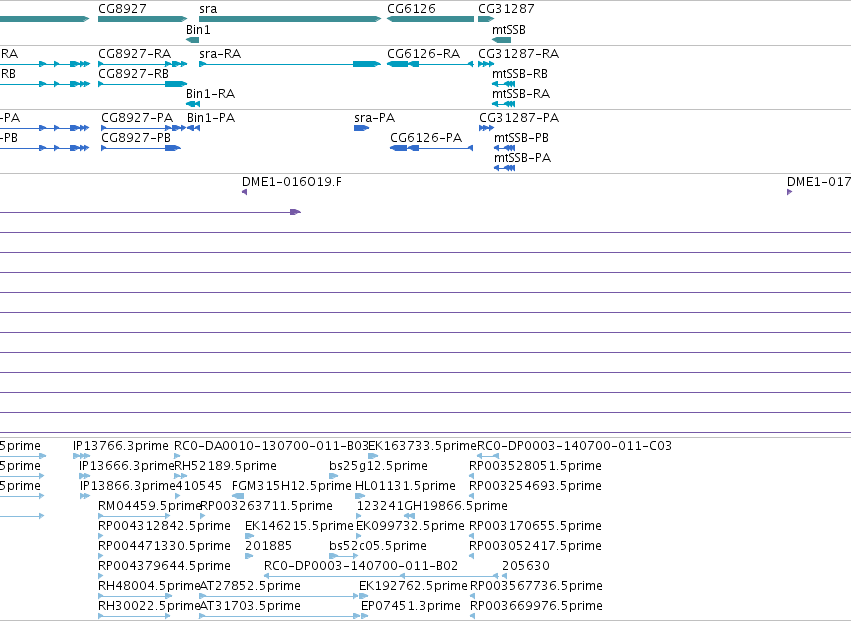Click the RP003528051.5prime label
This screenshot has width=851, height=621.
coord(535,466)
